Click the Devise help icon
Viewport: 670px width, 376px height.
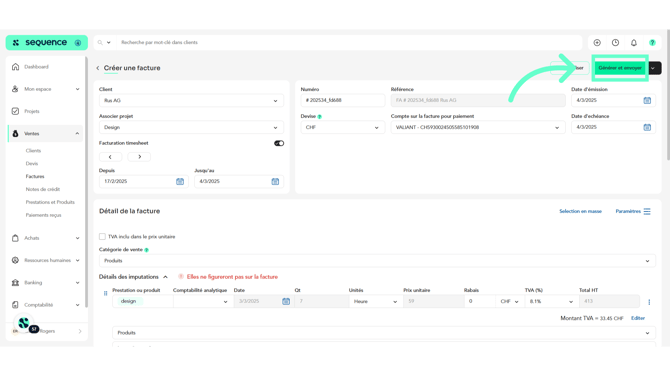point(320,117)
